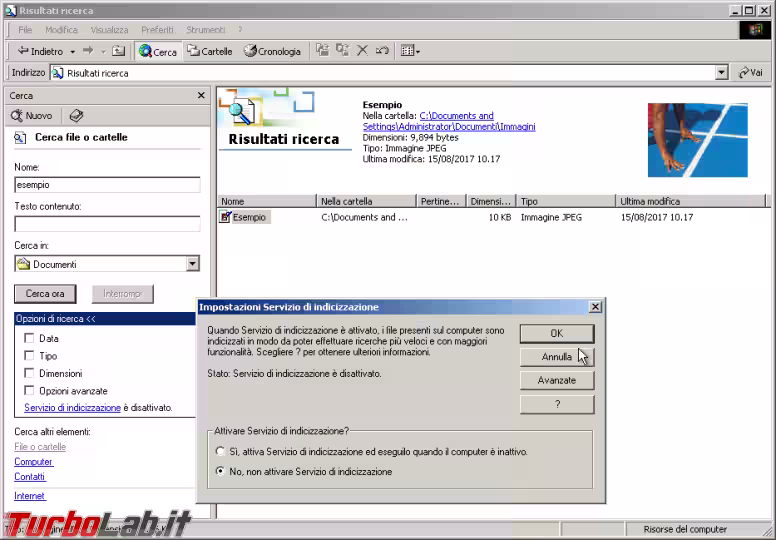Click the Nuovo search icon
Screen dimensions: 776x540
(32, 116)
